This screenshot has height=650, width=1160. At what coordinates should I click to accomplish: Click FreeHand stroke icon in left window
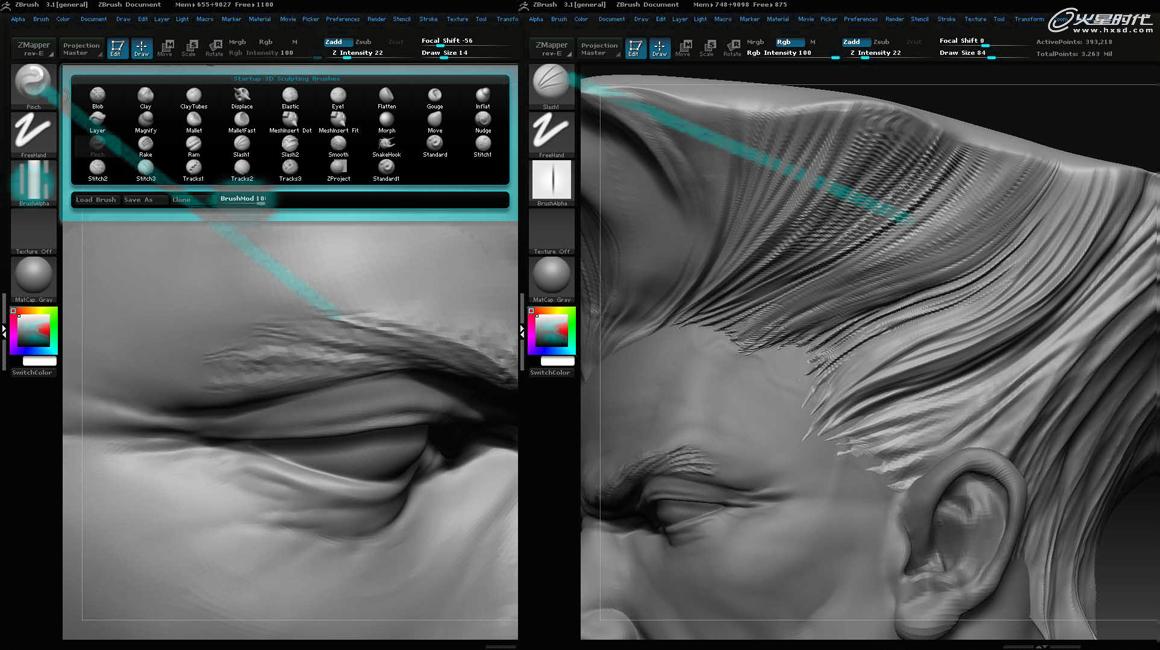(x=33, y=135)
